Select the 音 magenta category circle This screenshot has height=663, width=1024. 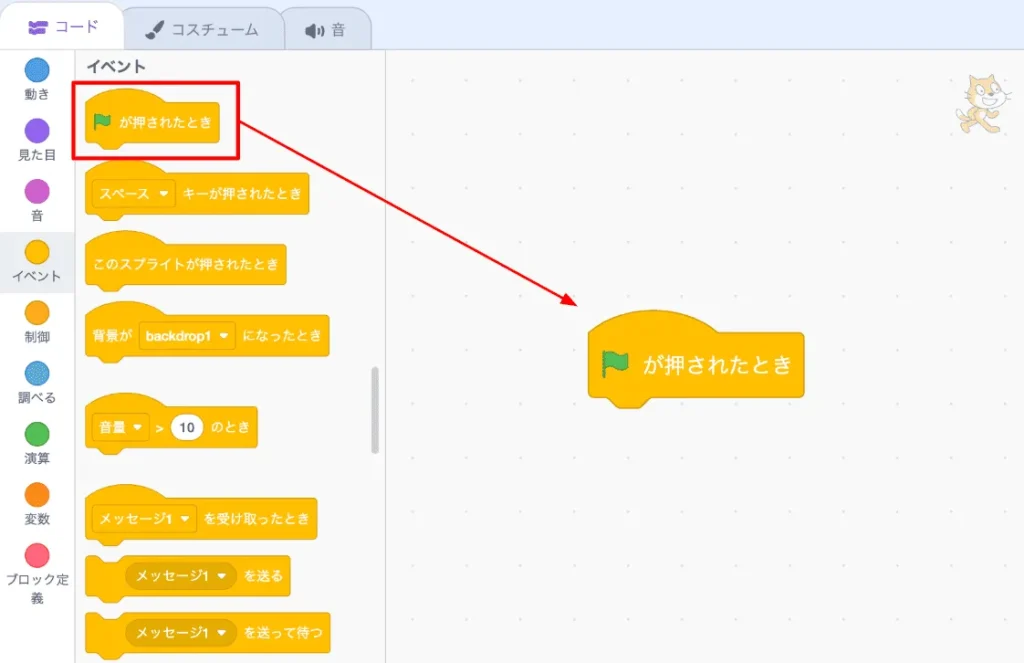point(37,191)
